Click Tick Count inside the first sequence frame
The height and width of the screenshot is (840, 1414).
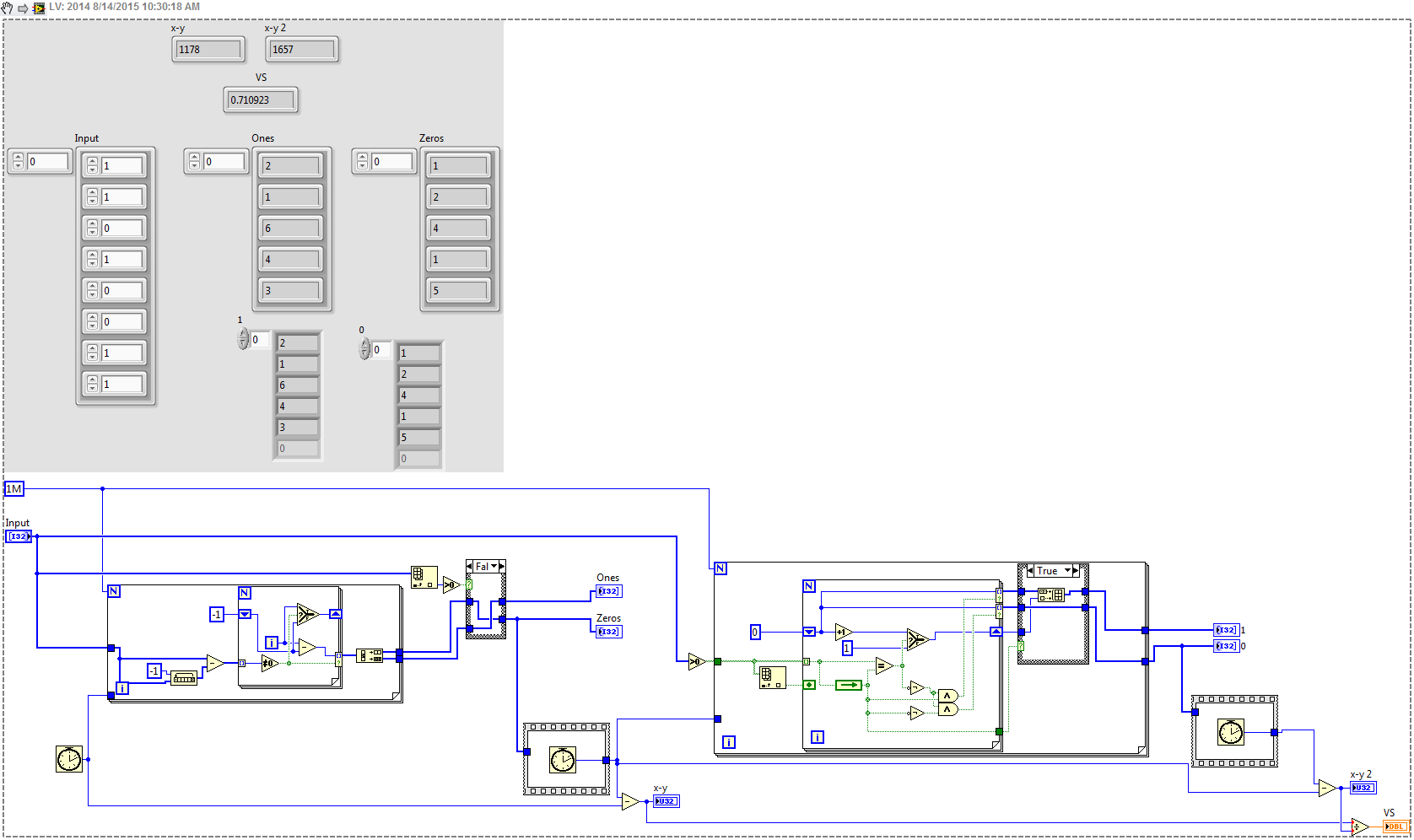tap(563, 761)
